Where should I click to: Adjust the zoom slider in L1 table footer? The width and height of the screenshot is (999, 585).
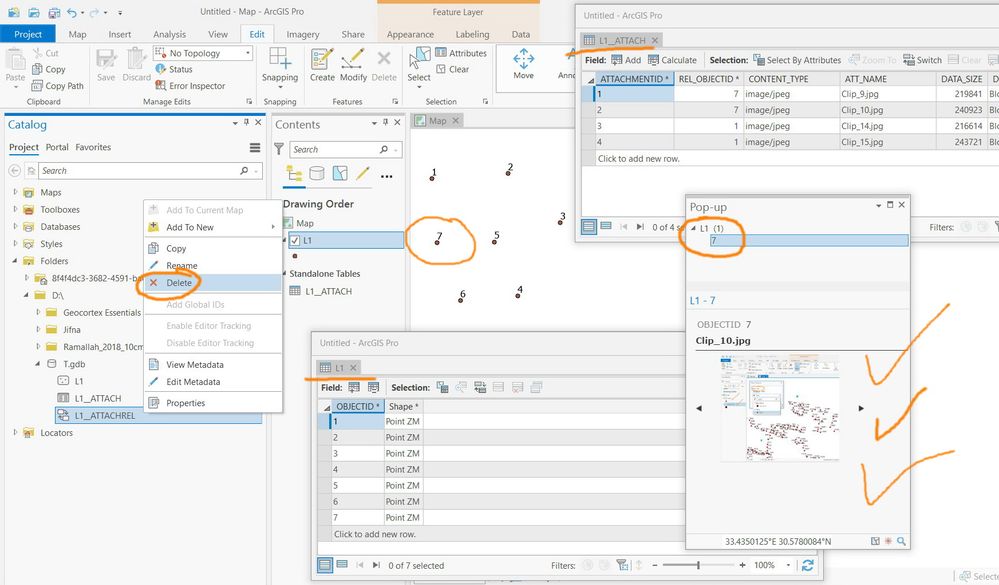click(698, 565)
